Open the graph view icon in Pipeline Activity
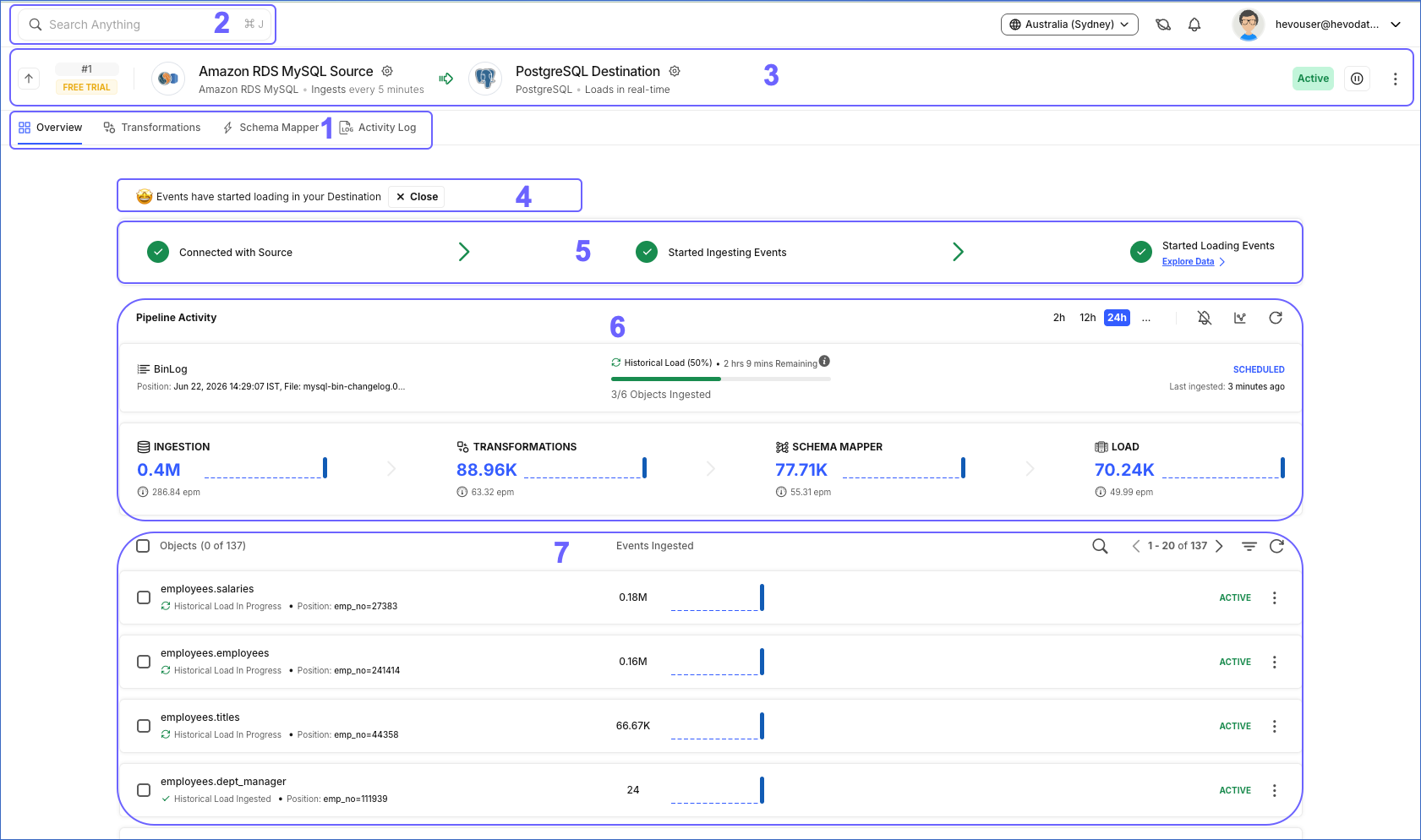This screenshot has width=1421, height=840. click(x=1240, y=318)
